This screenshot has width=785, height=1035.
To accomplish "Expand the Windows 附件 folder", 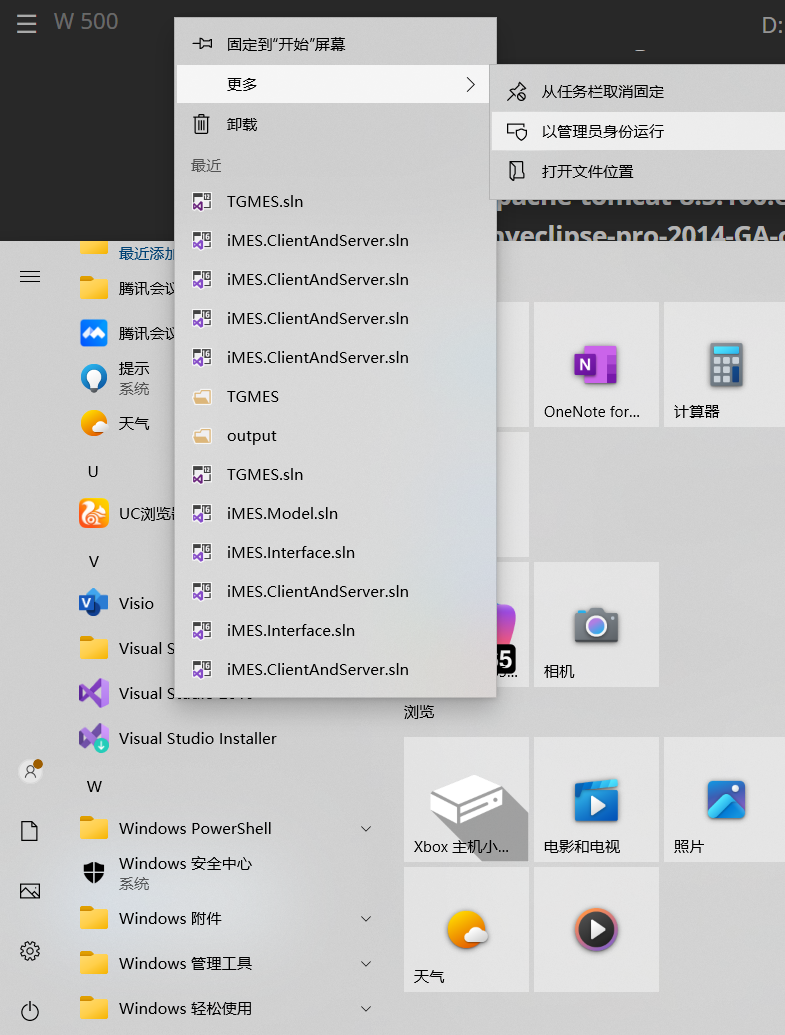I will coord(366,919).
